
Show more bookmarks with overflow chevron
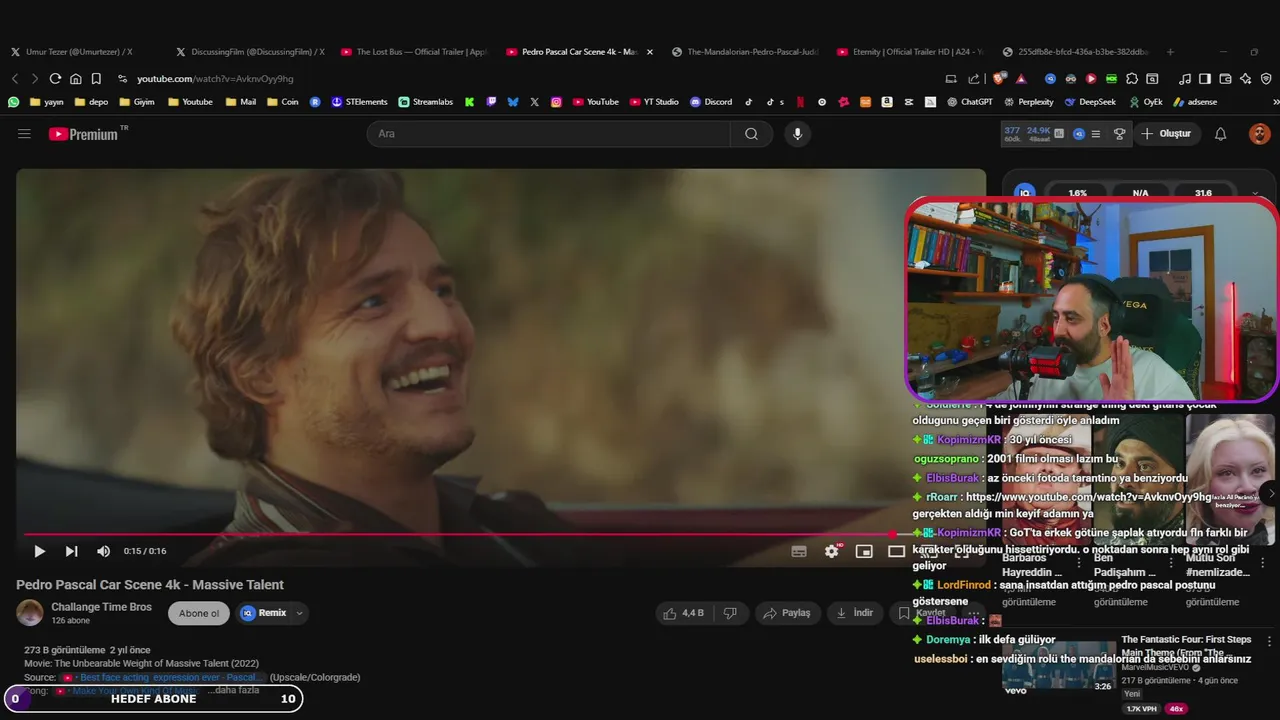pos(1275,101)
